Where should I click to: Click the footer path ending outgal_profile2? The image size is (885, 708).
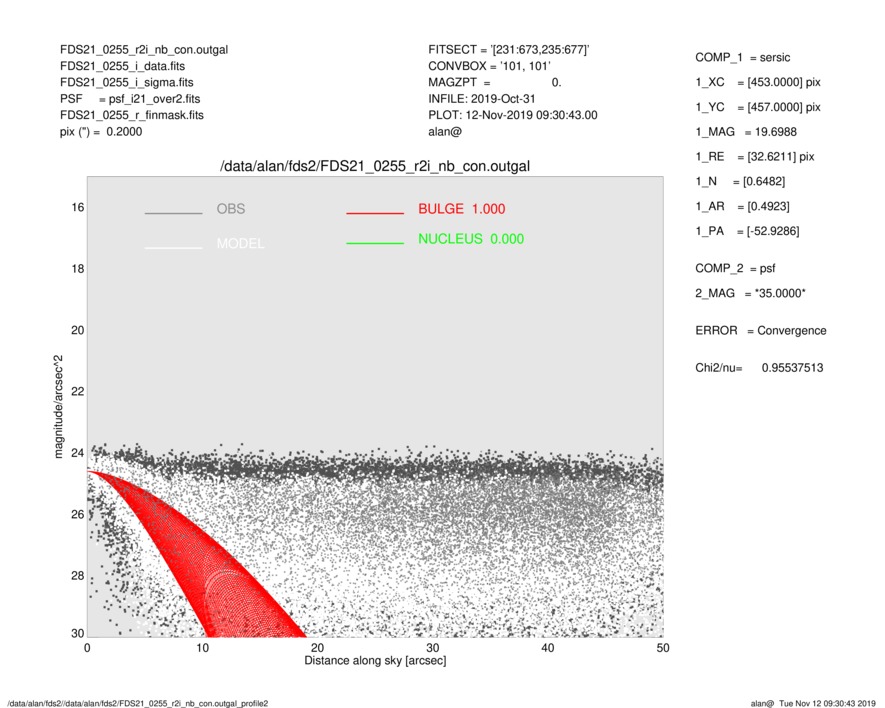138,703
